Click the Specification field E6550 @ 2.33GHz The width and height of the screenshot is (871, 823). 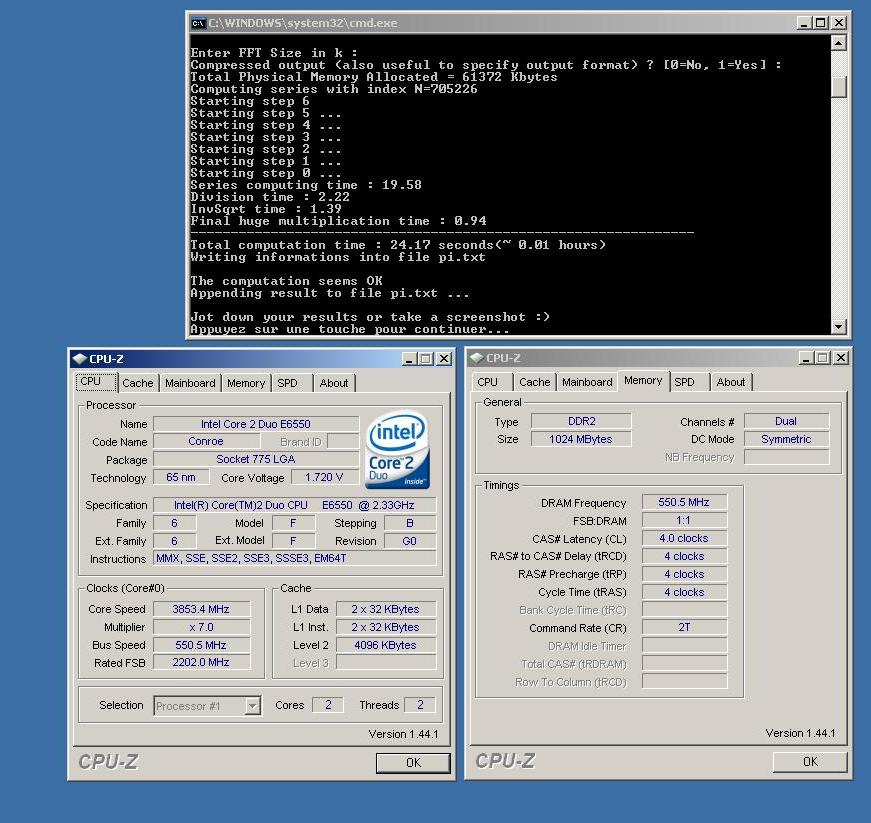coord(294,505)
